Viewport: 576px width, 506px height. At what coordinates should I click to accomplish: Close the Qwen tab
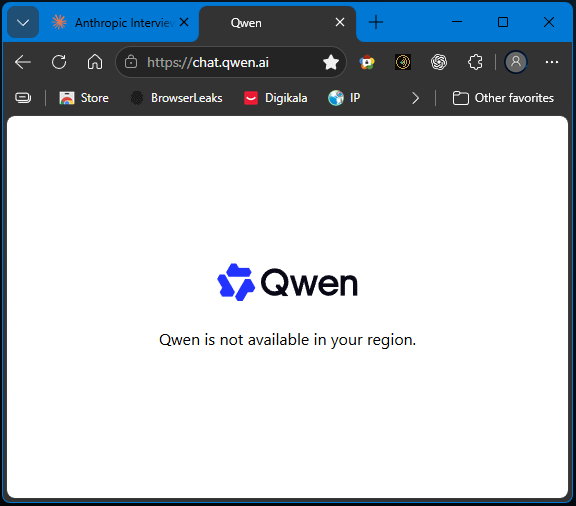point(340,22)
